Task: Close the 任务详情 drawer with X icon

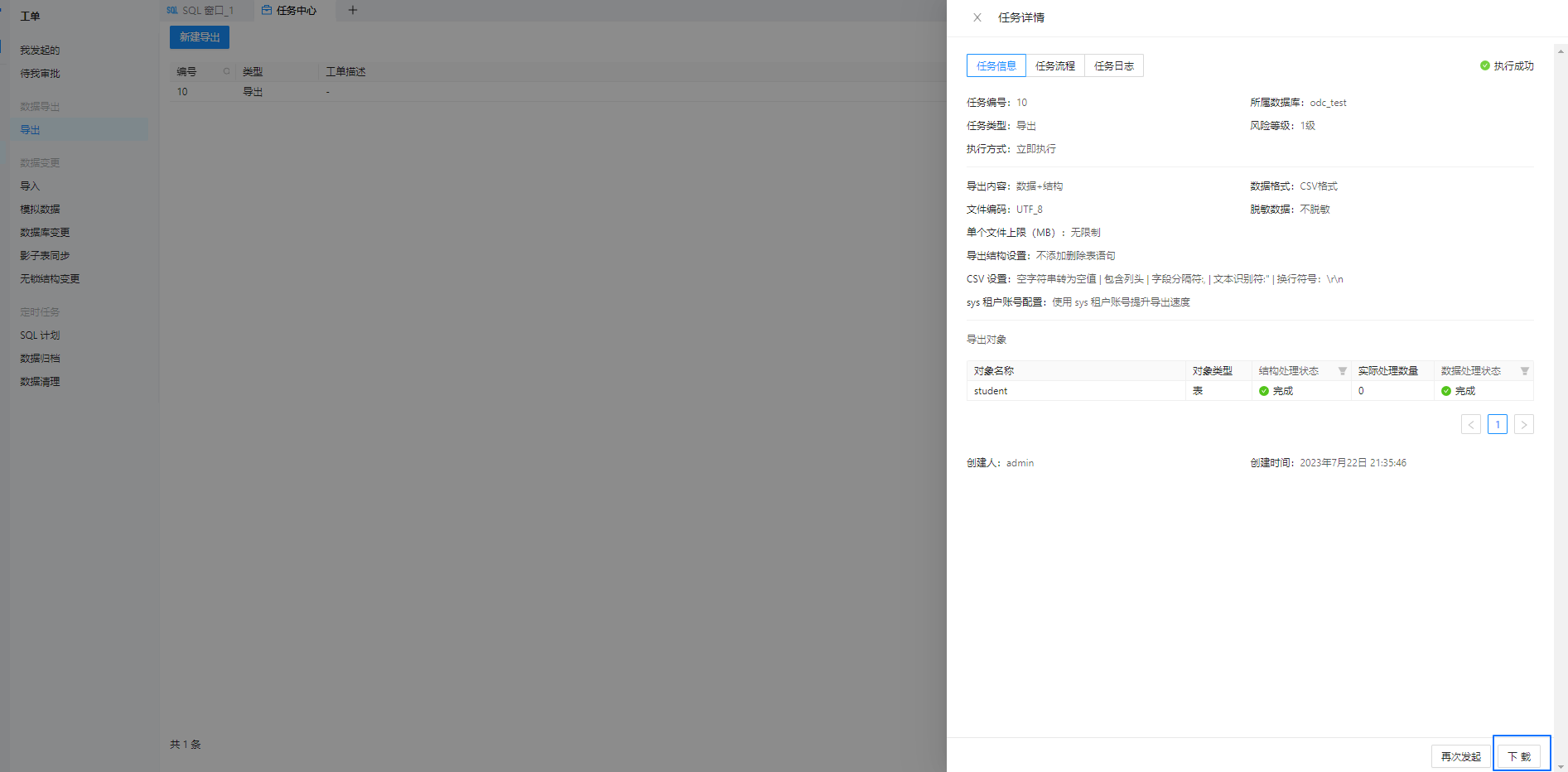Action: tap(977, 17)
